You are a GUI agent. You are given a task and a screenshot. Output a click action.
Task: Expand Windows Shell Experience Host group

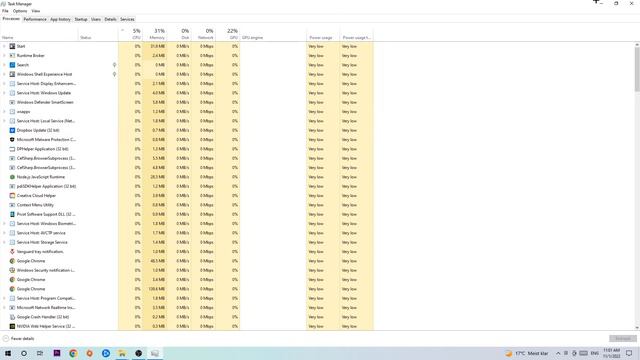pos(4,74)
